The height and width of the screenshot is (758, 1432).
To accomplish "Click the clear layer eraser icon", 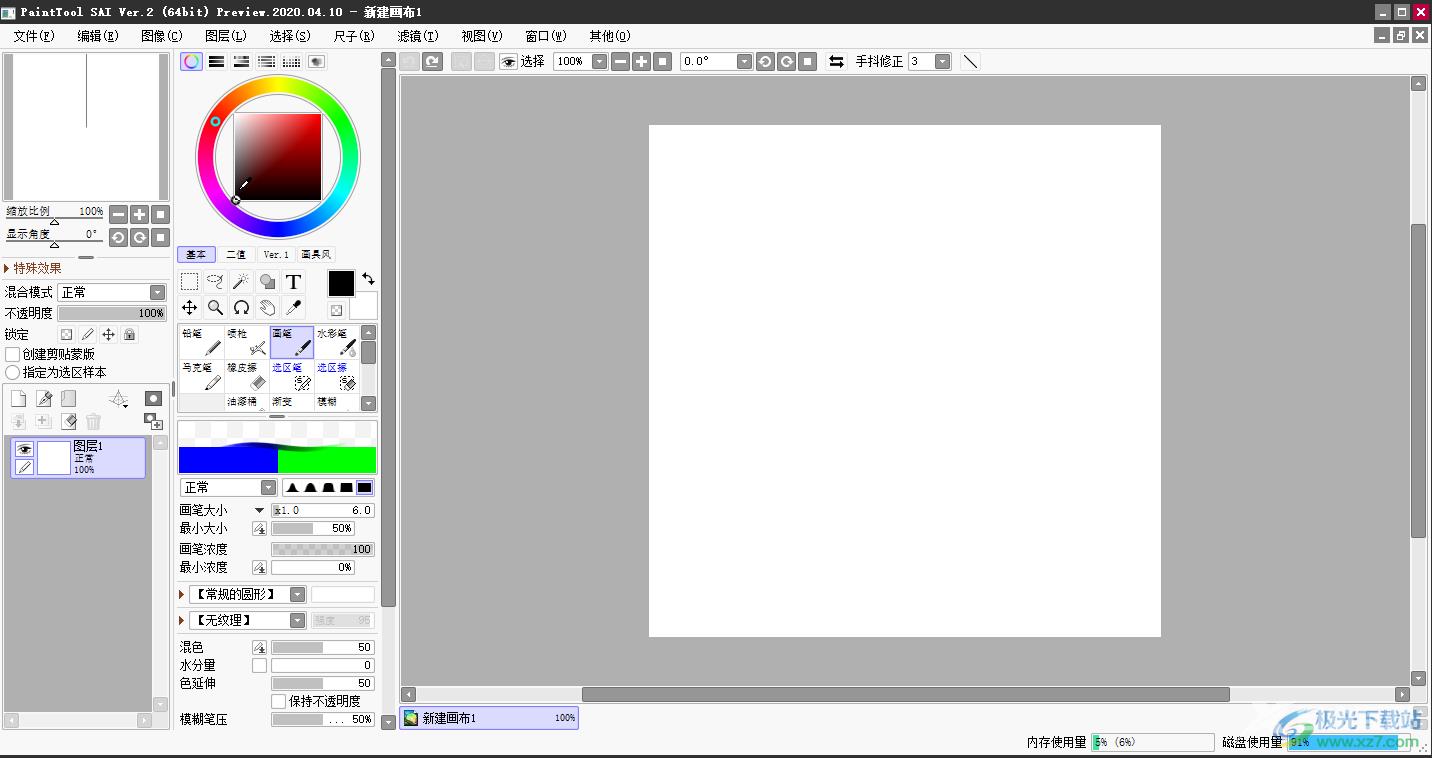I will pyautogui.click(x=68, y=422).
